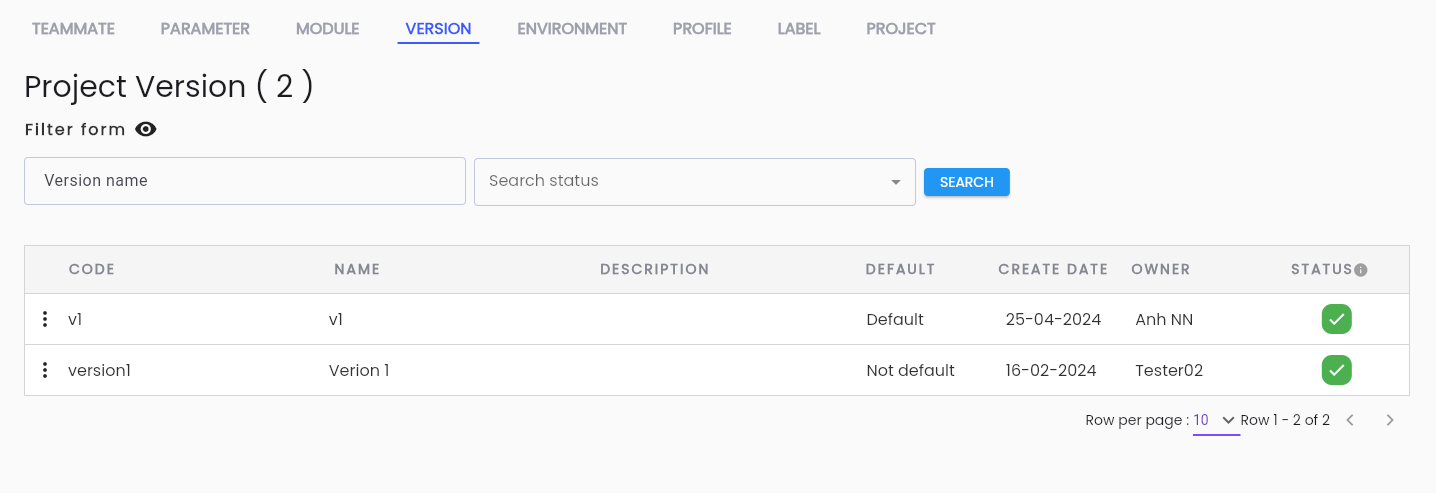Focus the Version name input field
Image resolution: width=1436 pixels, height=493 pixels.
click(x=245, y=181)
